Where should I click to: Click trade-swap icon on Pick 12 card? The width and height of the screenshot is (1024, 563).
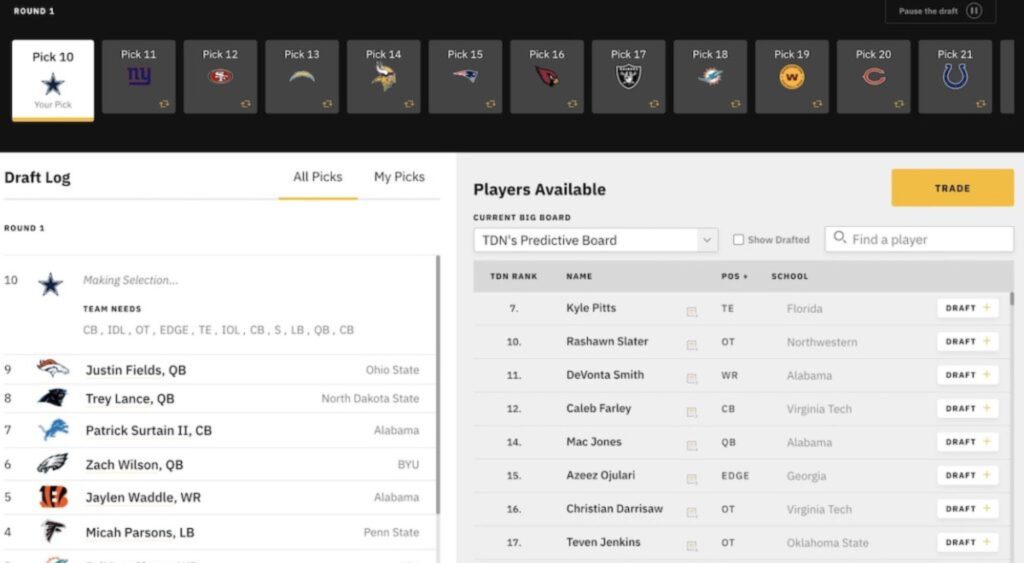[246, 104]
